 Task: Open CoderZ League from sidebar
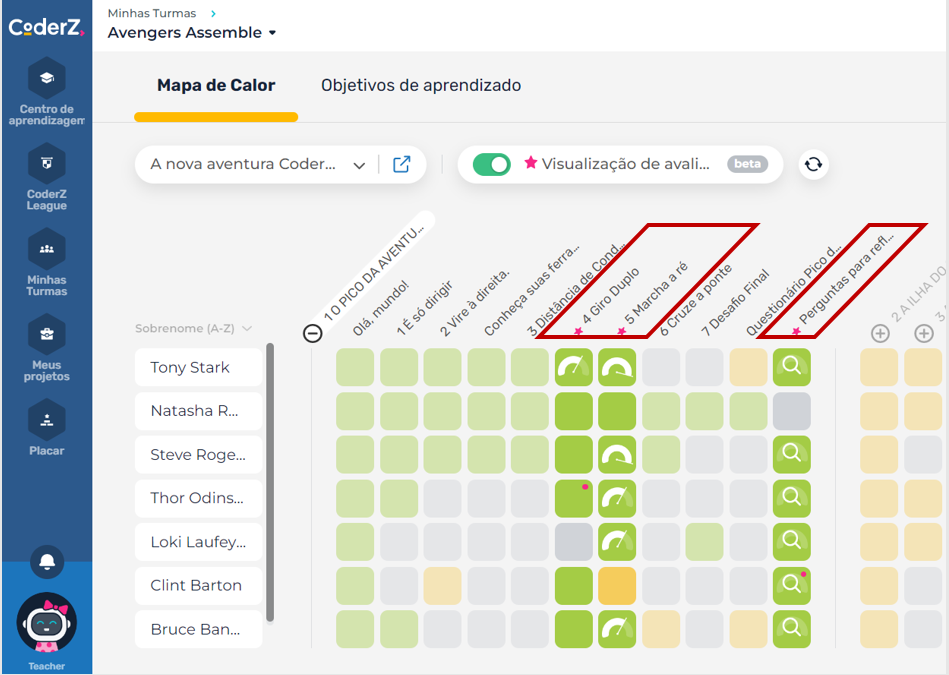point(46,177)
